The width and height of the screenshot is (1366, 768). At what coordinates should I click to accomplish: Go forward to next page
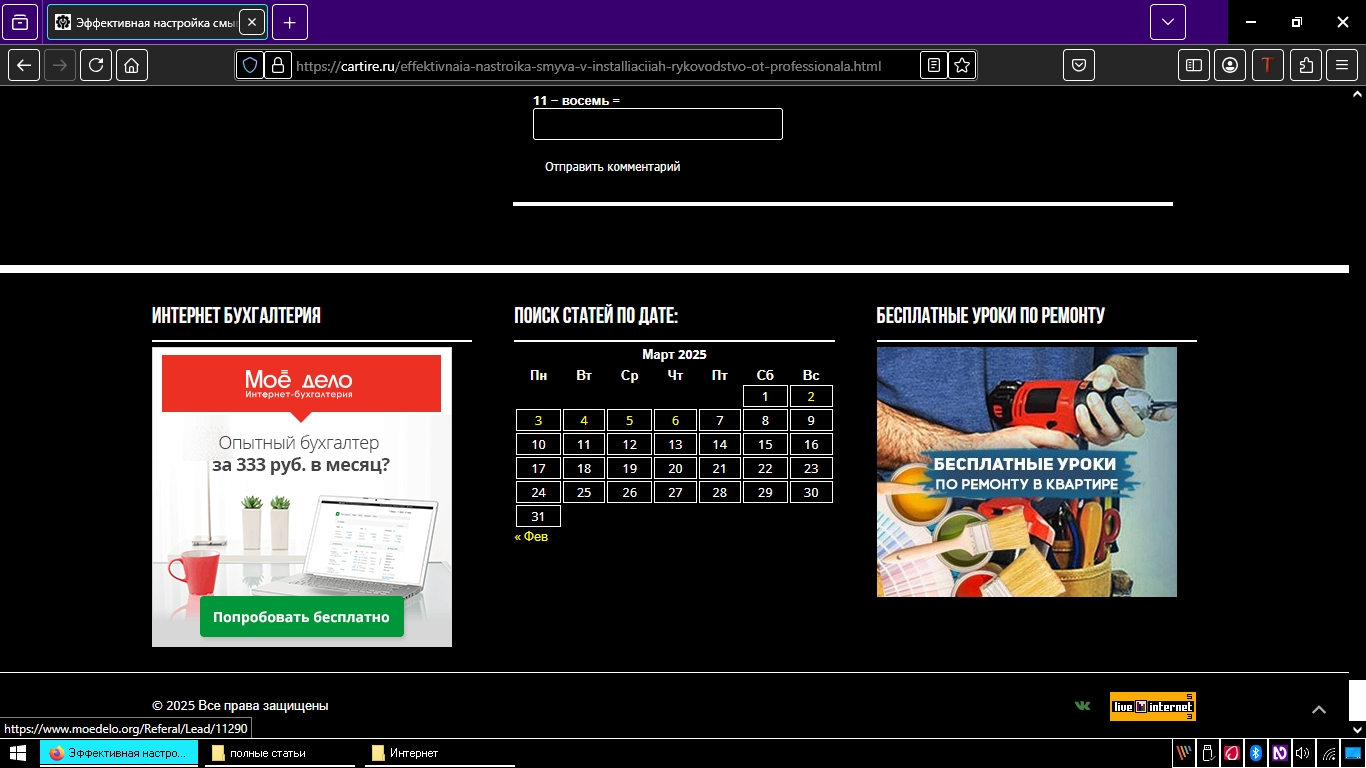point(60,65)
